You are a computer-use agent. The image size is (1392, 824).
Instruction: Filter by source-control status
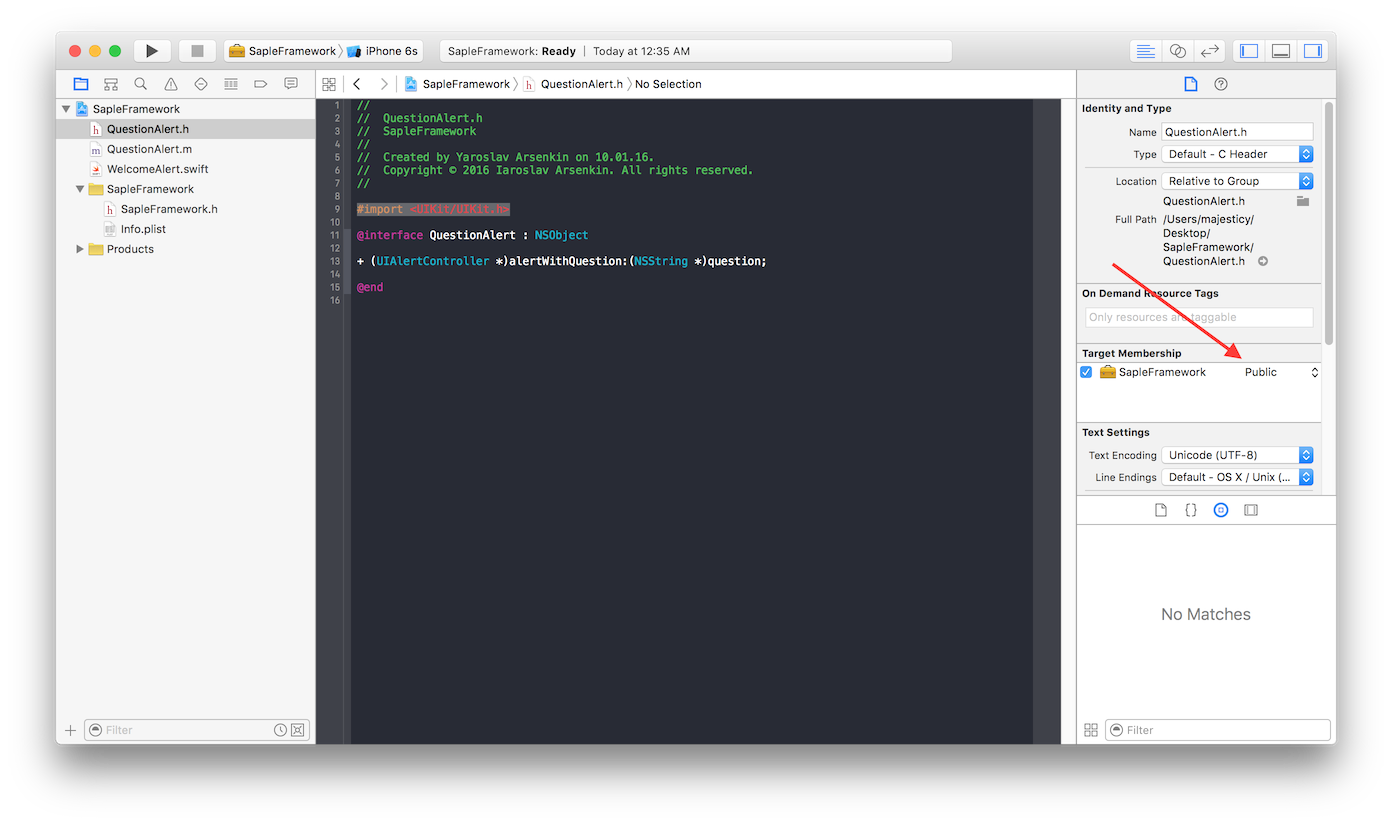[298, 730]
